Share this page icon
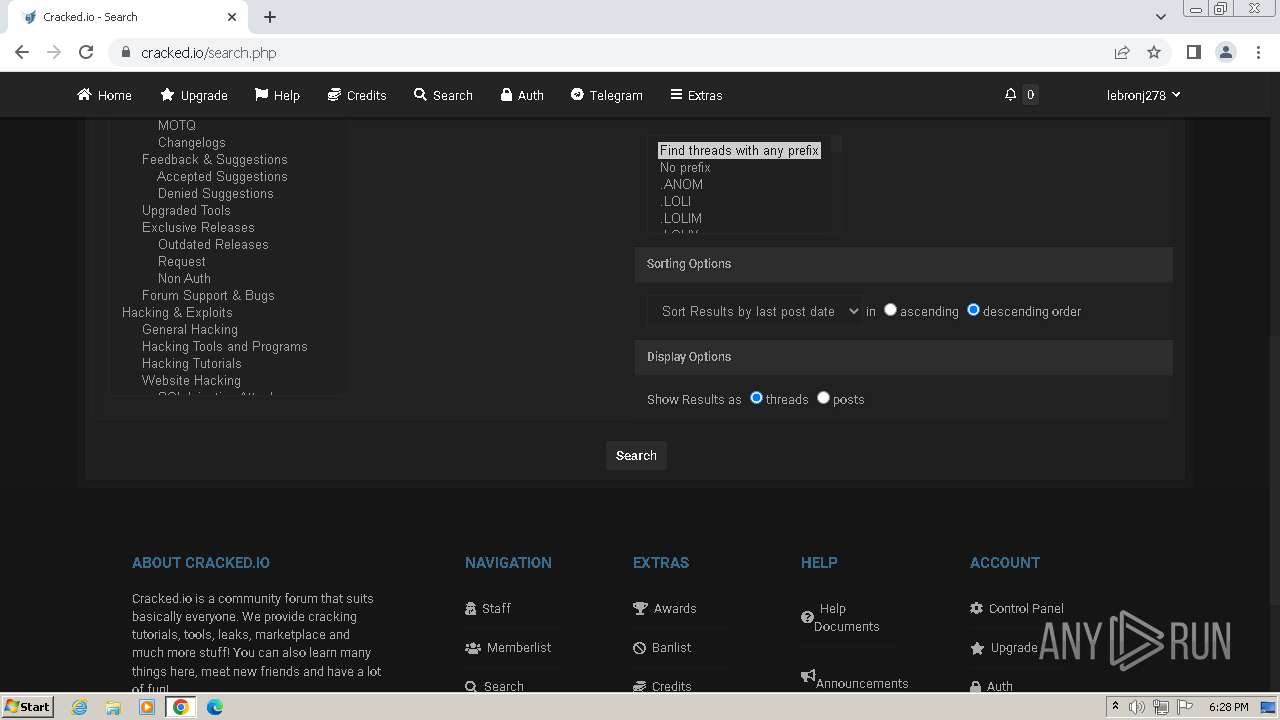 pyautogui.click(x=1122, y=52)
